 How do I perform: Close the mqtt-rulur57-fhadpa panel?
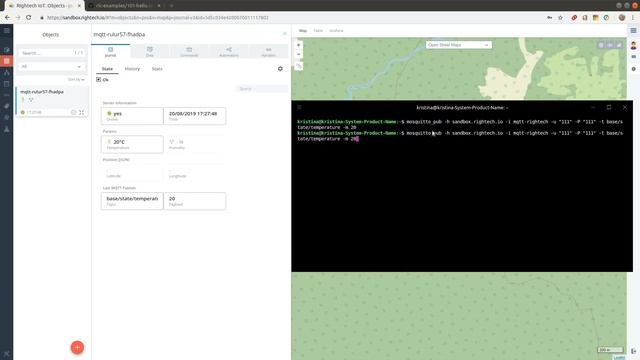(x=284, y=34)
